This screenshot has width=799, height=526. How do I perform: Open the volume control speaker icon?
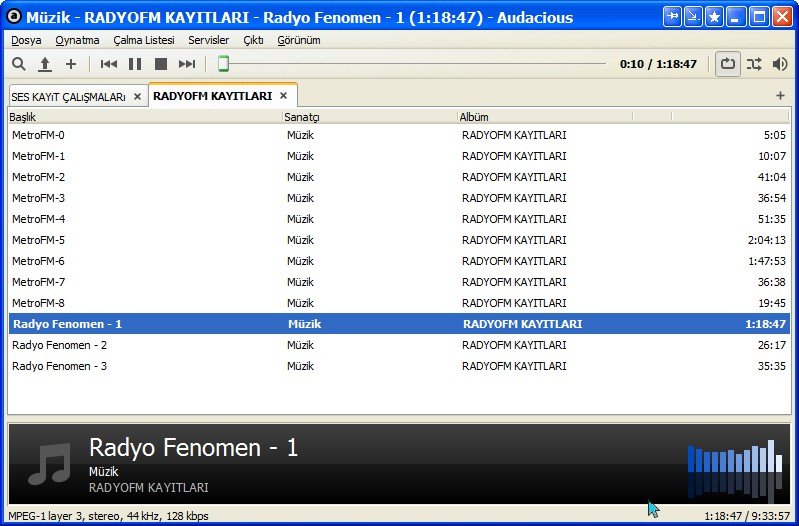[x=780, y=64]
